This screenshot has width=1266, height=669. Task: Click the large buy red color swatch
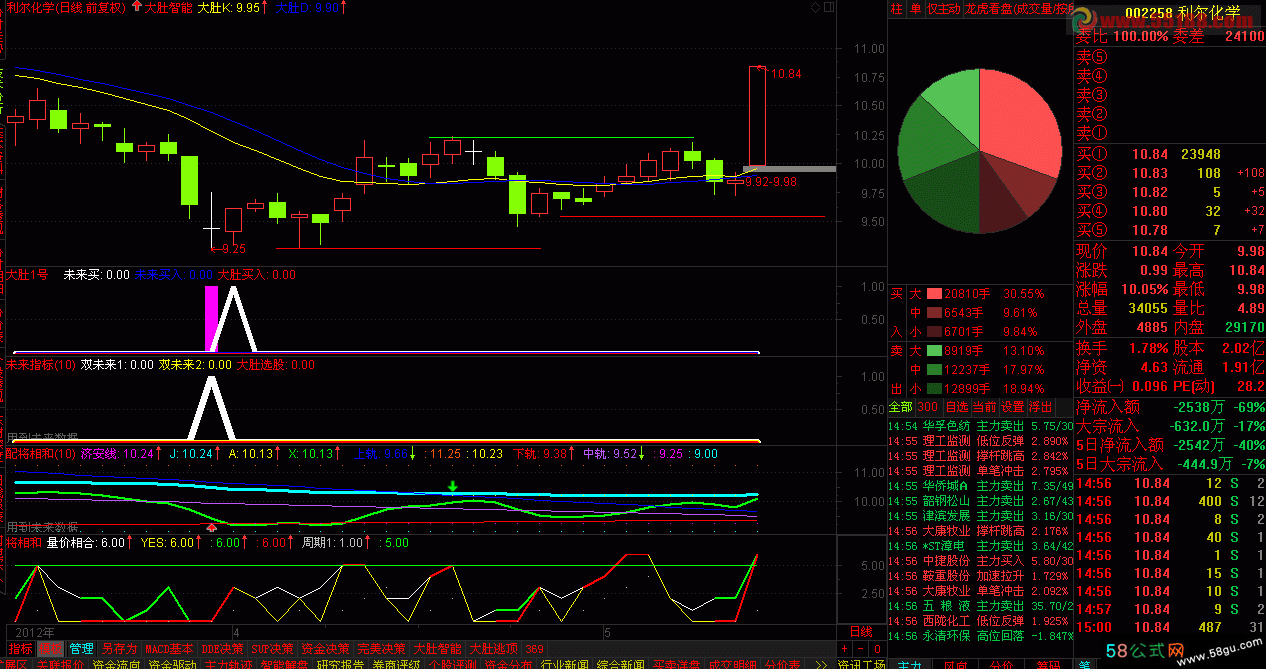tap(935, 294)
